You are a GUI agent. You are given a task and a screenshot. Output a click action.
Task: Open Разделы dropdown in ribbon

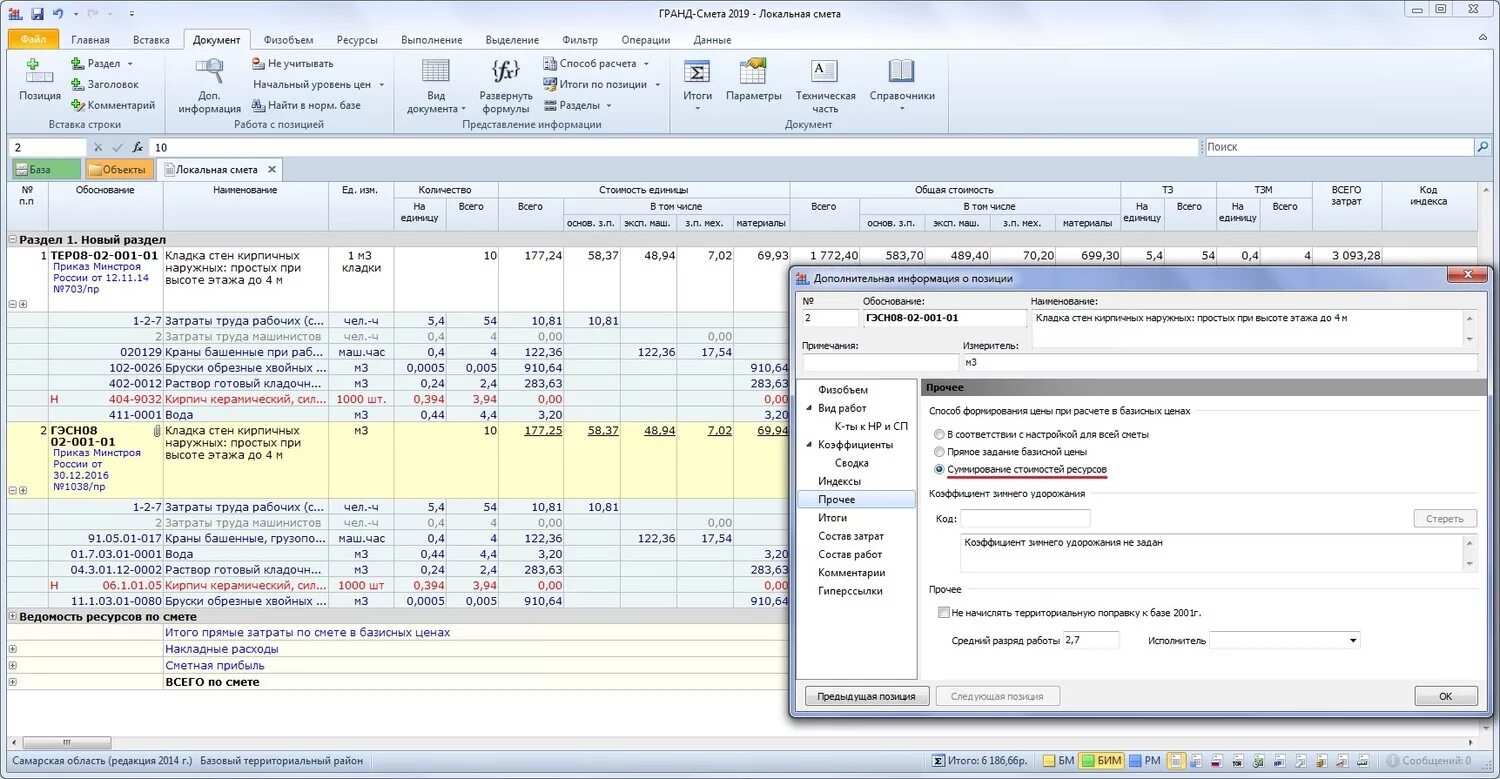[x=609, y=106]
